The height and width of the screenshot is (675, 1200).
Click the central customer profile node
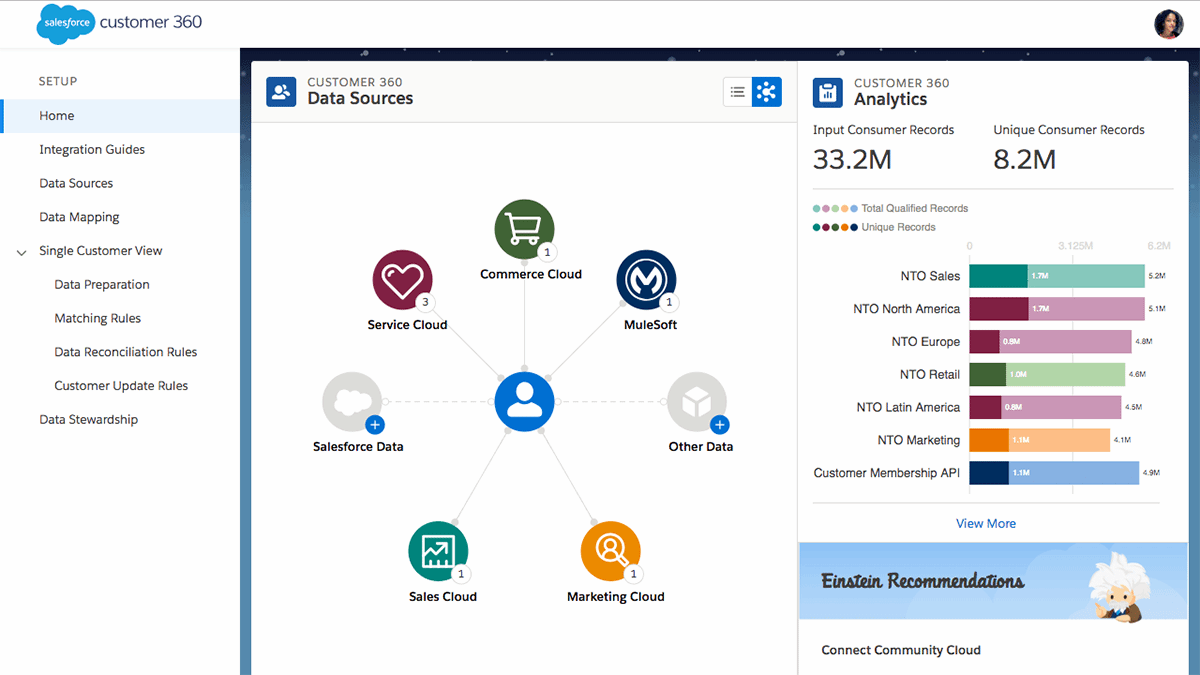(524, 401)
